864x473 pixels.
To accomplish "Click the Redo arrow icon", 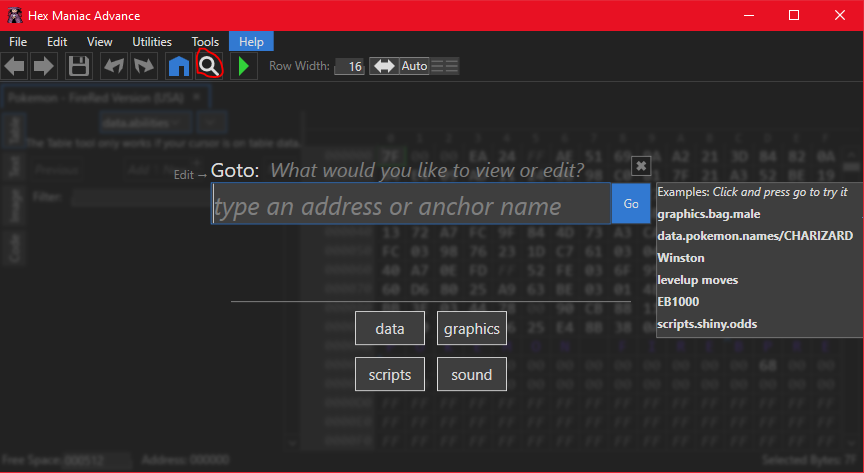I will click(x=144, y=66).
